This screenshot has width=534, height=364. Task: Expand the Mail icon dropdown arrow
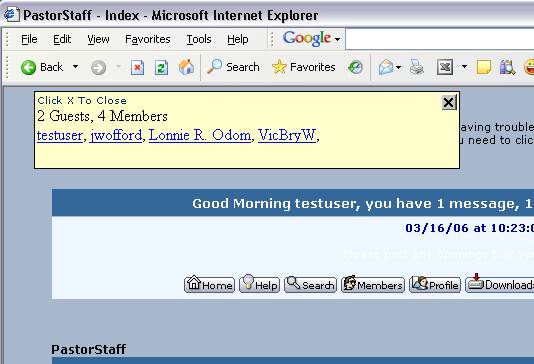[x=398, y=67]
